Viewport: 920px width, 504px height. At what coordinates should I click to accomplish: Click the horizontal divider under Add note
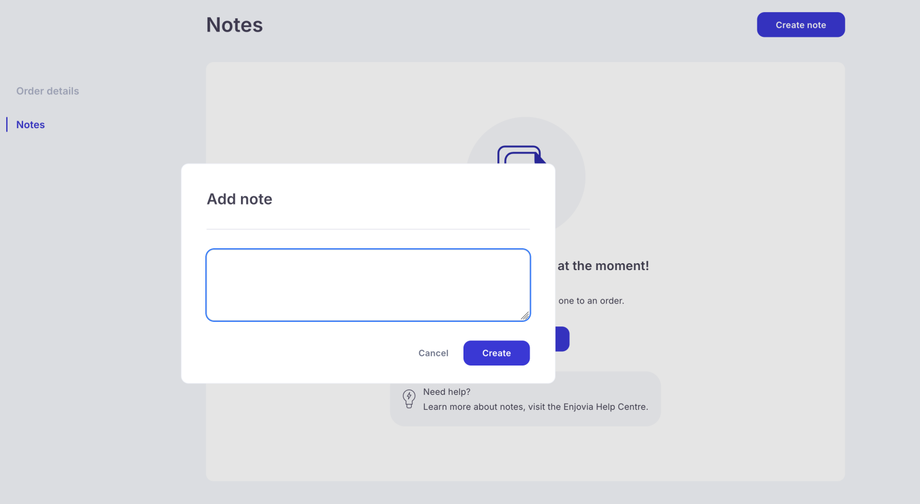[x=368, y=230]
